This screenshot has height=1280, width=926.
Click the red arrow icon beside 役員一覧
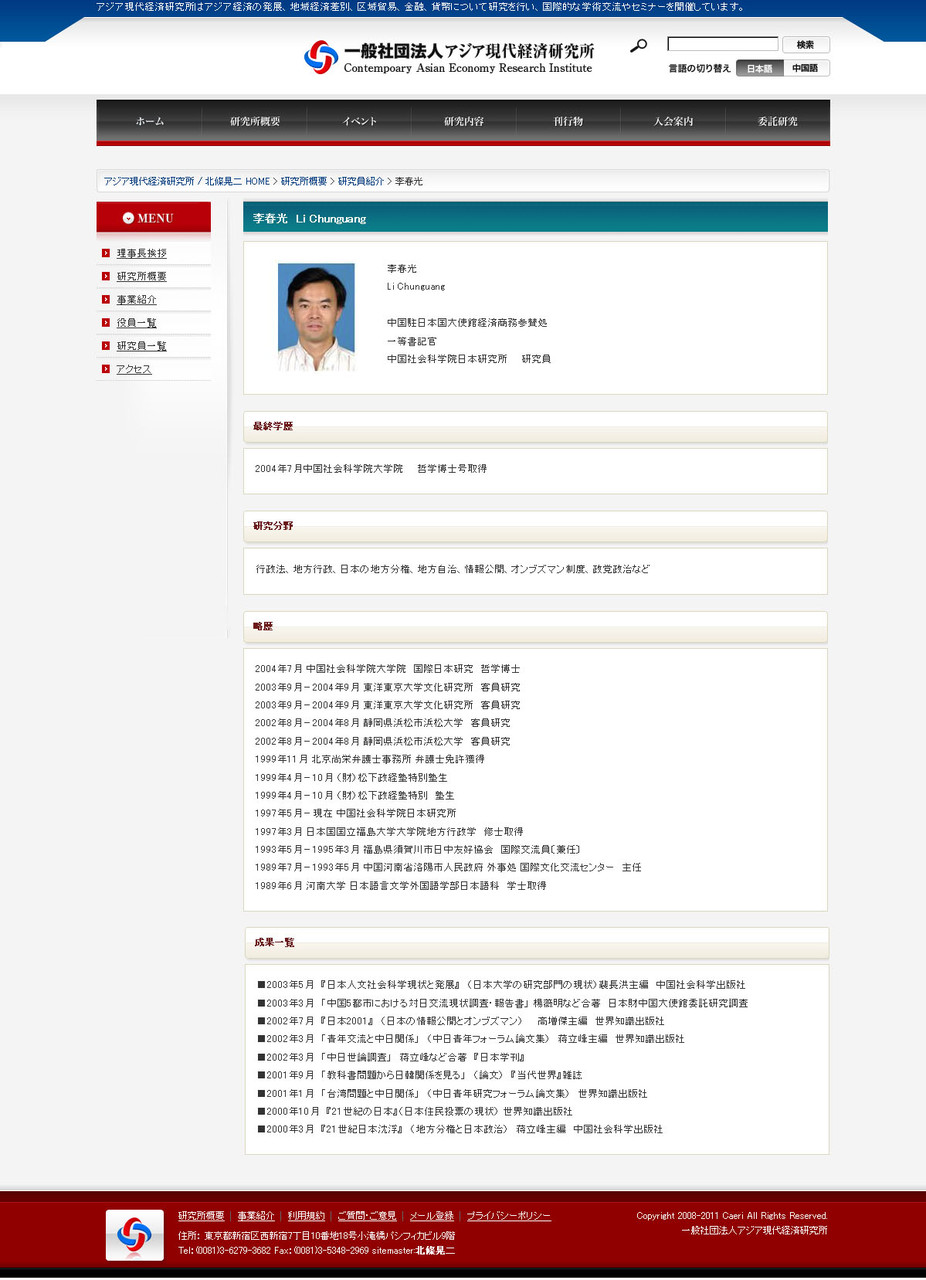105,322
